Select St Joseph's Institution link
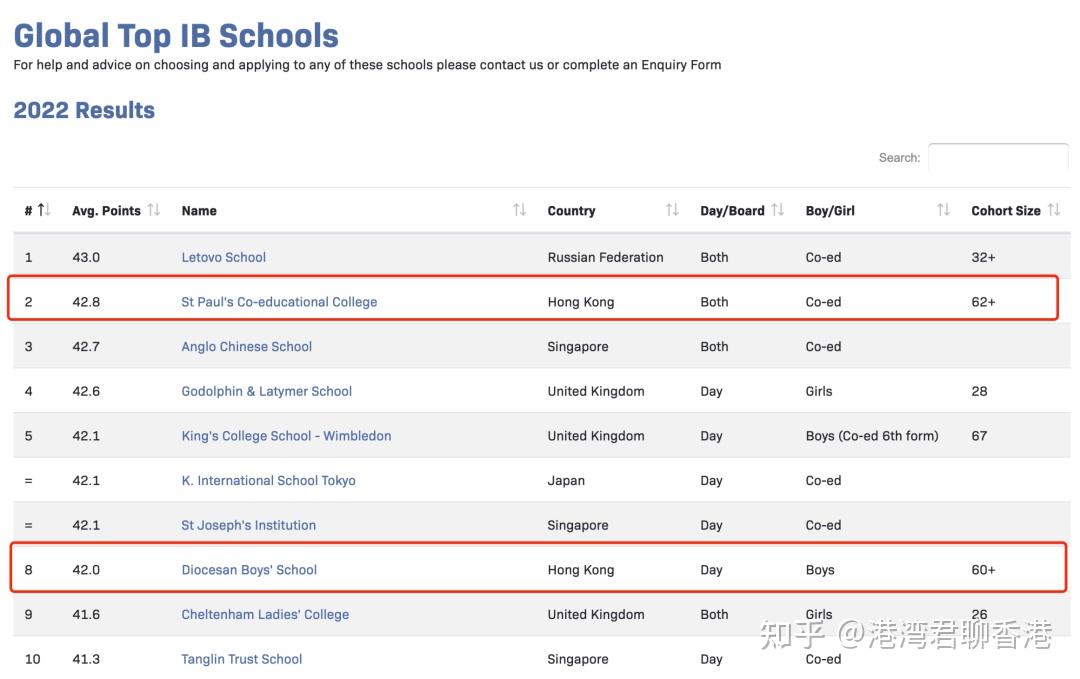This screenshot has width=1080, height=679. coord(248,525)
